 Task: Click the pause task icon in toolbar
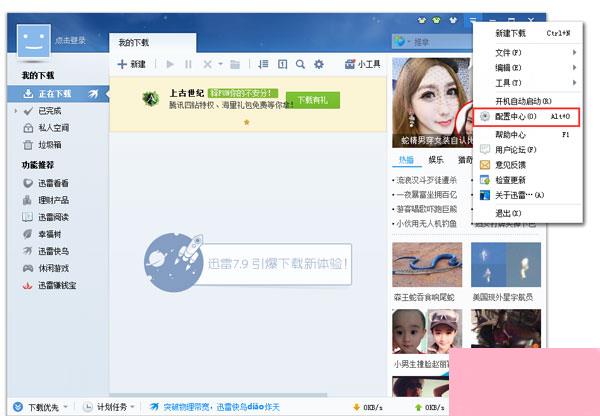[x=188, y=64]
